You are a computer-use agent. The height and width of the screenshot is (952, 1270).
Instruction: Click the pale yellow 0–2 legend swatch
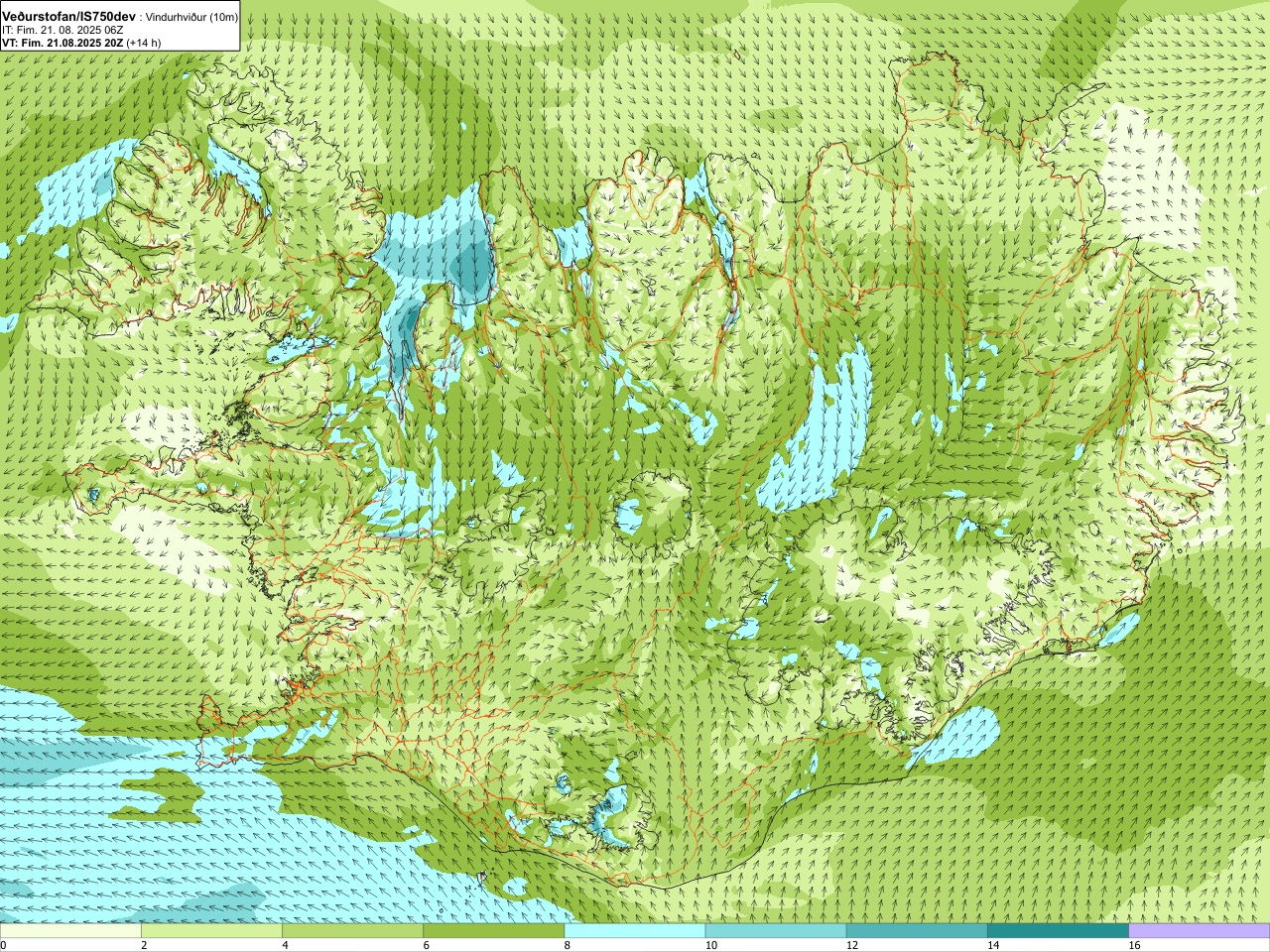(70, 931)
